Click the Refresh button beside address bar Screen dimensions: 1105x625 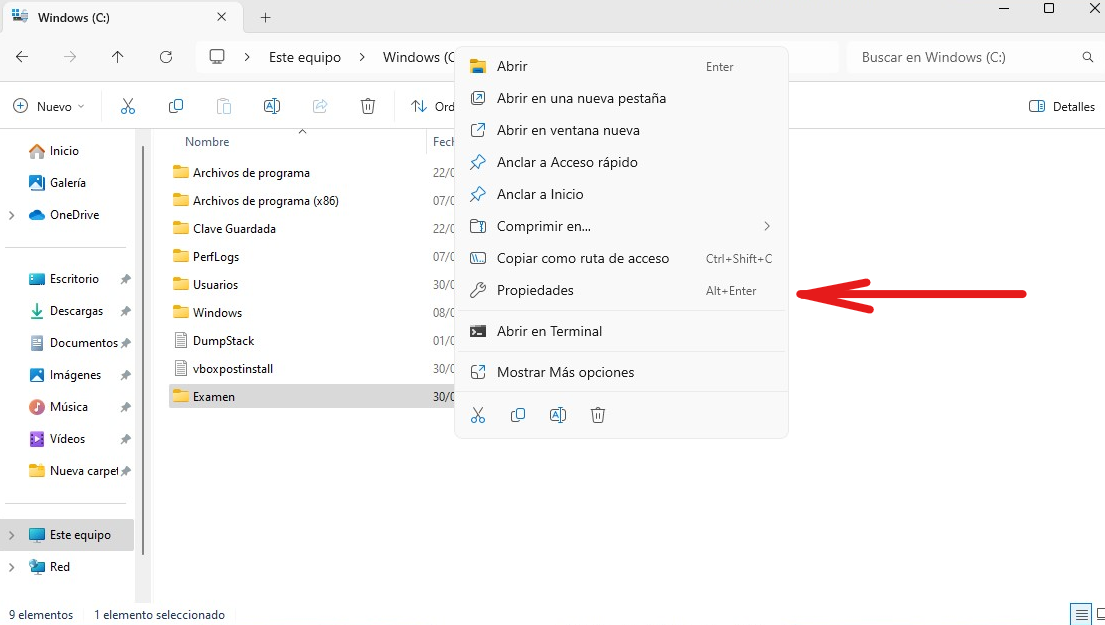point(166,57)
